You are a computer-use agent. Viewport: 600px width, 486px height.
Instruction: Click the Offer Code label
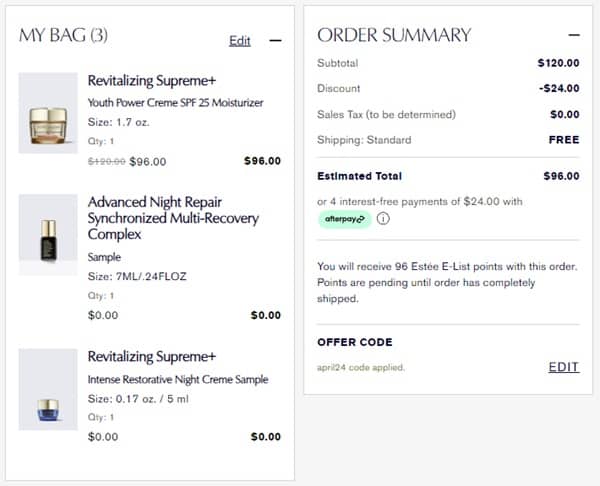click(356, 342)
